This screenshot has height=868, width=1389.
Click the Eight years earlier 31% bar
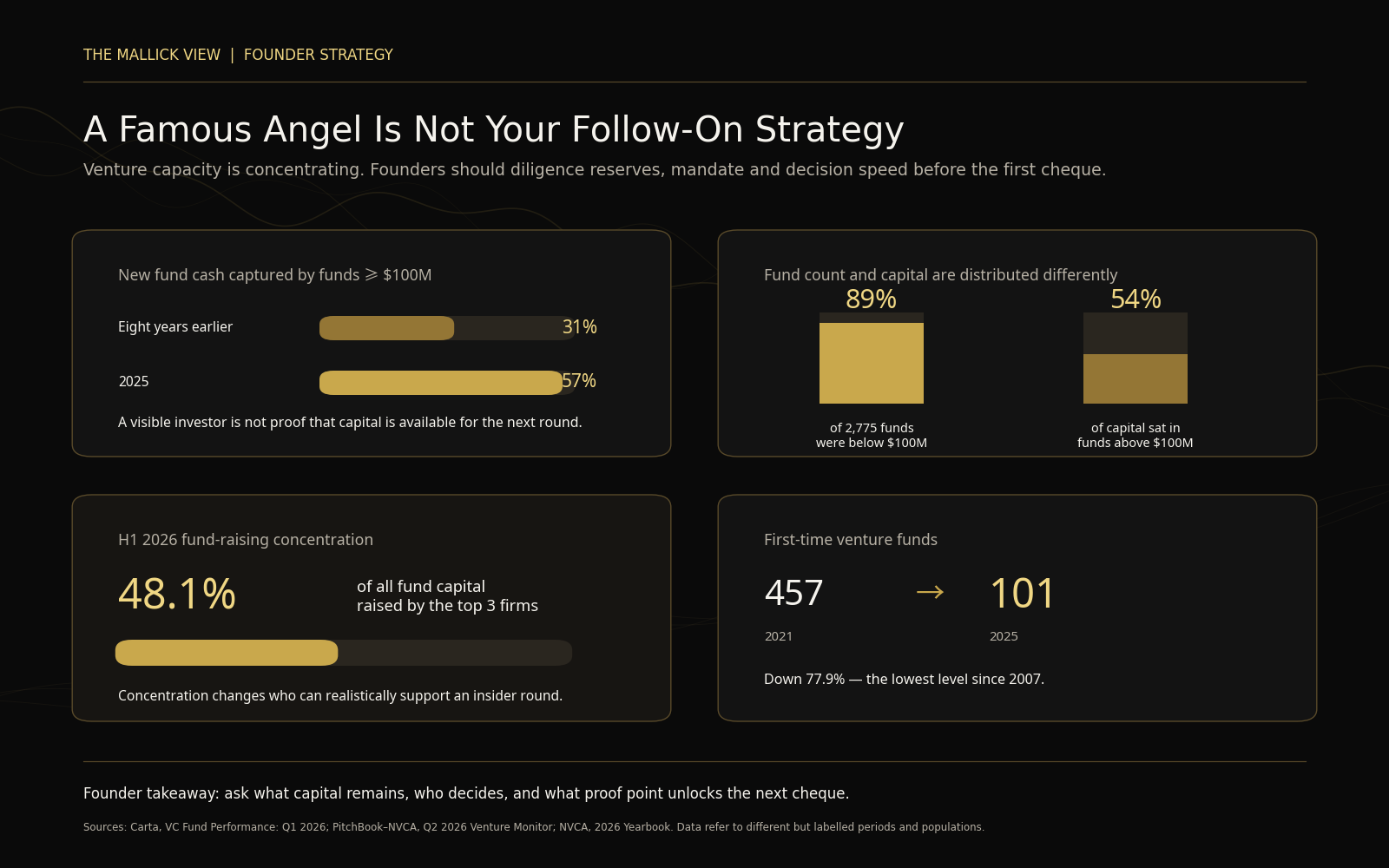coord(448,328)
